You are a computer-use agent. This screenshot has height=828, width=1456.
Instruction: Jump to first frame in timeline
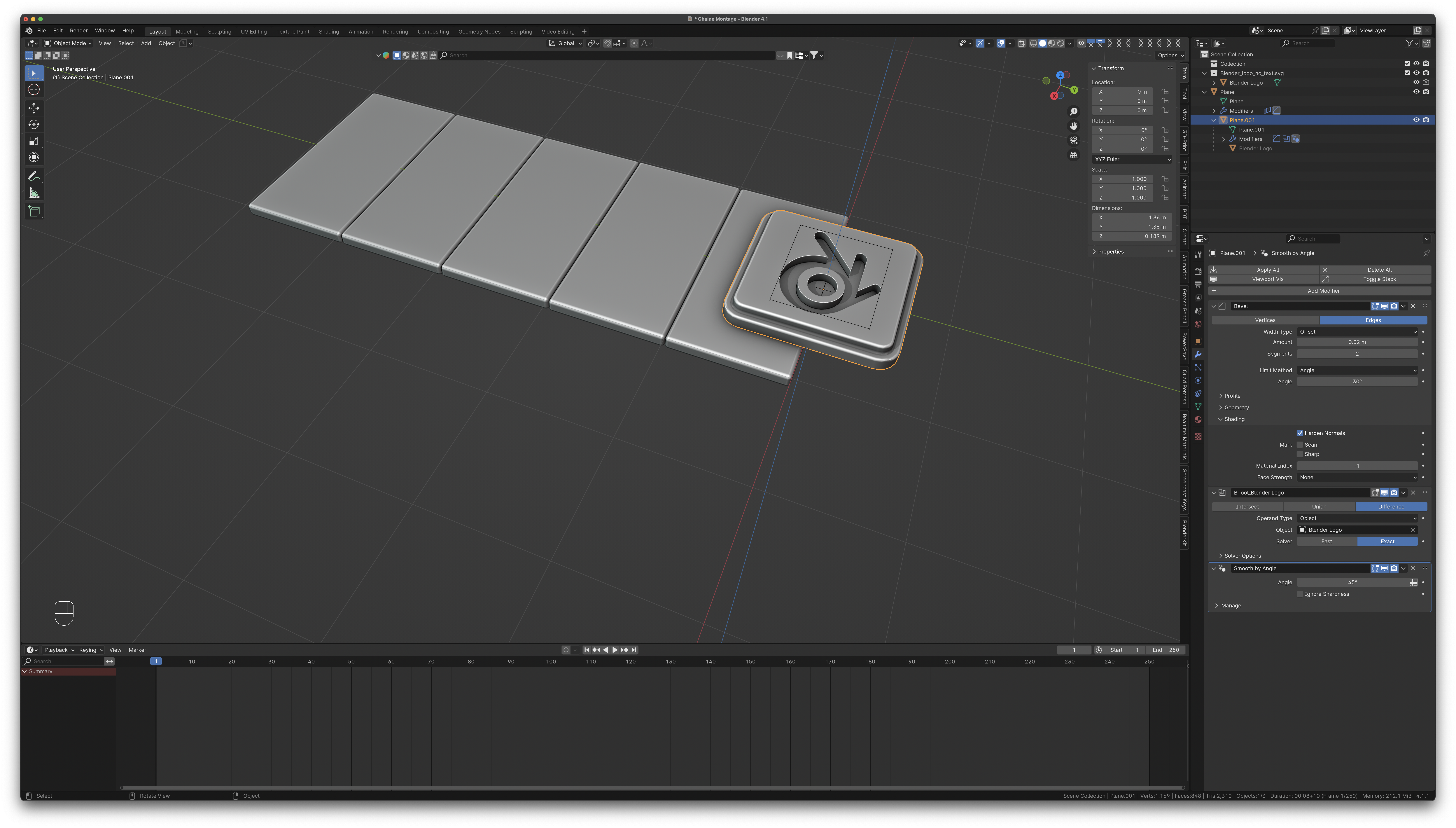(587, 650)
